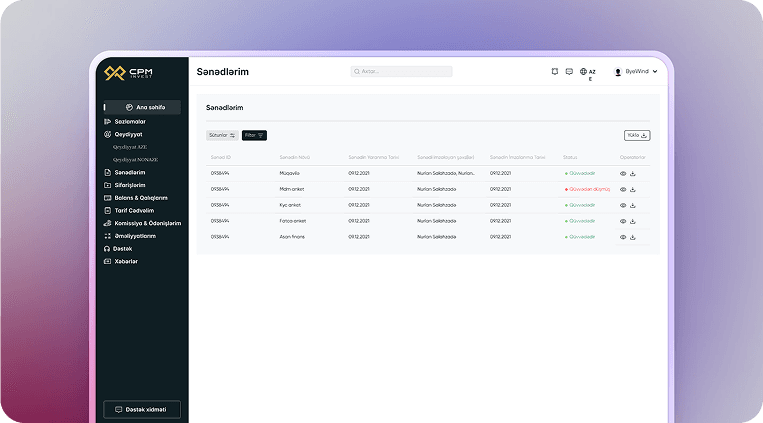763x423 pixels.
Task: Open the AZE language selector
Action: pyautogui.click(x=588, y=72)
